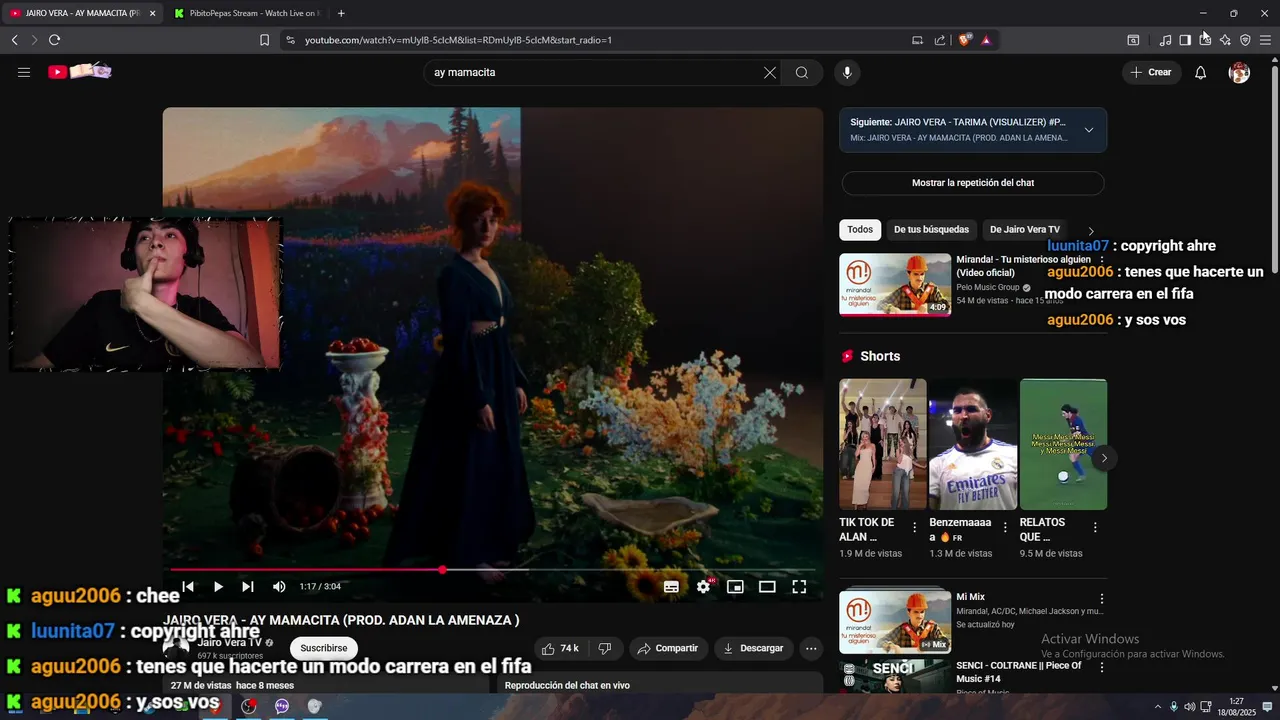Share page via address bar share icon
Image resolution: width=1280 pixels, height=720 pixels.
click(940, 40)
